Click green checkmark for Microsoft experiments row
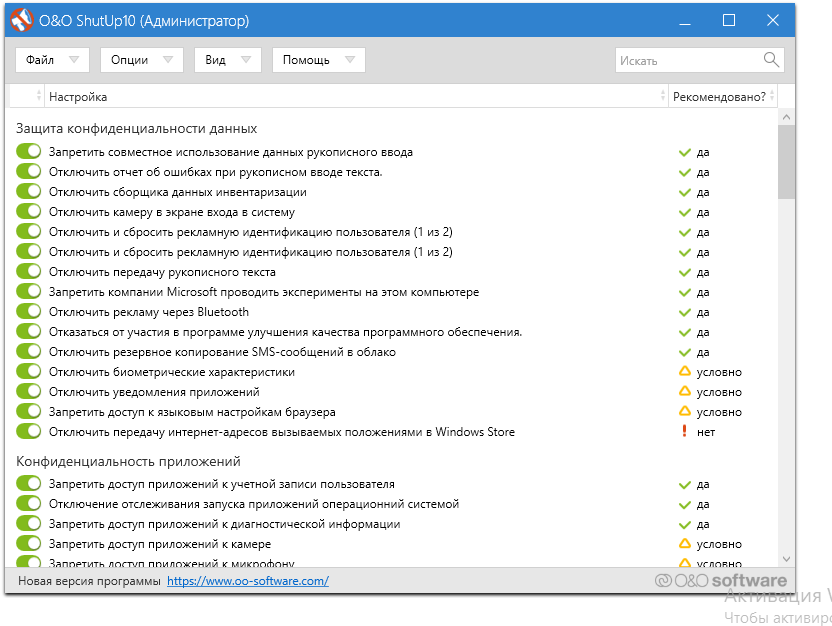This screenshot has height=626, width=832. (684, 293)
